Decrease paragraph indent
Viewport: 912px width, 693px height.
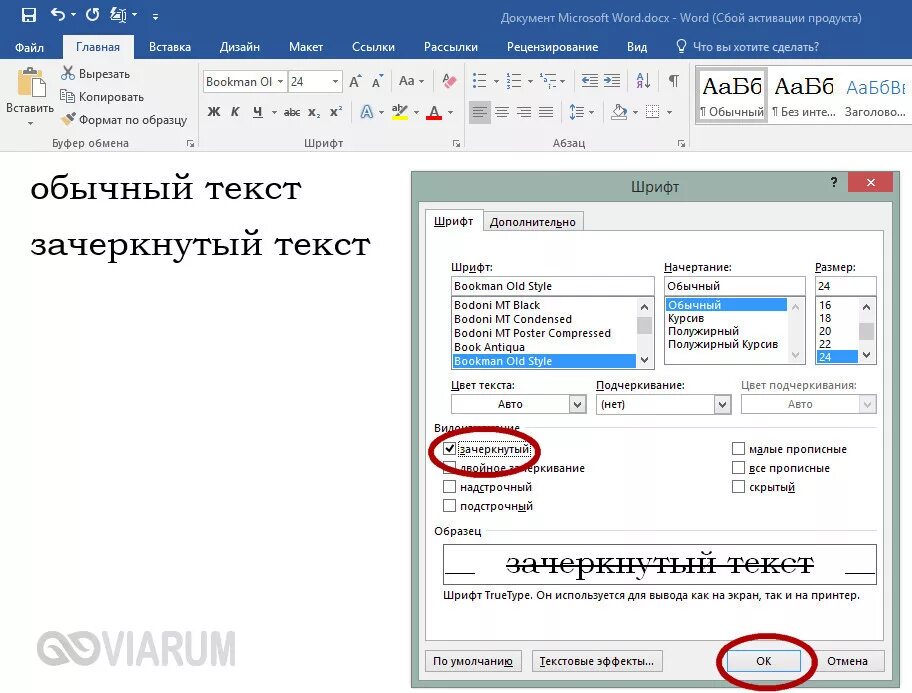pyautogui.click(x=589, y=81)
